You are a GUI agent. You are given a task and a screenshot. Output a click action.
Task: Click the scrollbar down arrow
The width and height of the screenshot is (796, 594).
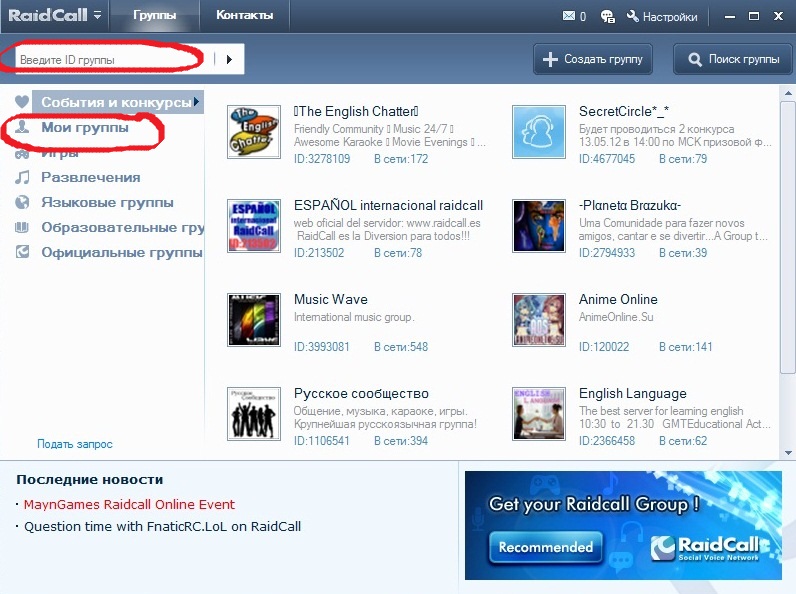pyautogui.click(x=788, y=452)
